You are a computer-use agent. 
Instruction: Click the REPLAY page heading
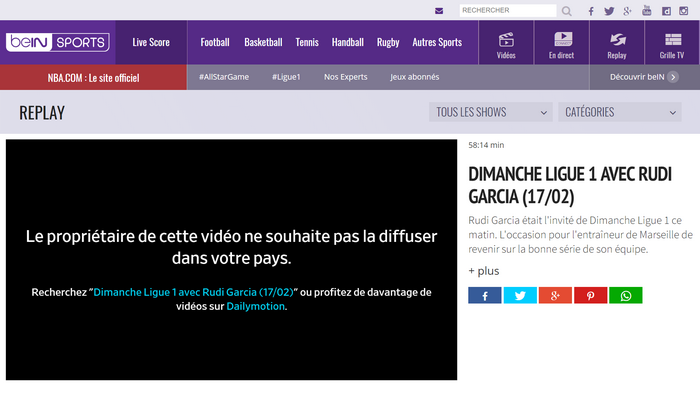42,113
